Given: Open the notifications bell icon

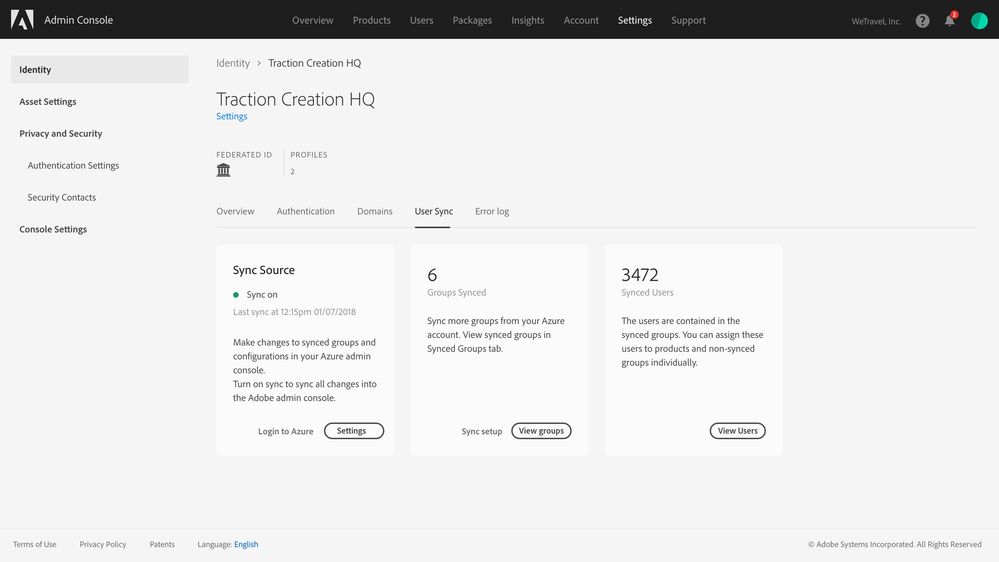Looking at the screenshot, I should tap(949, 20).
